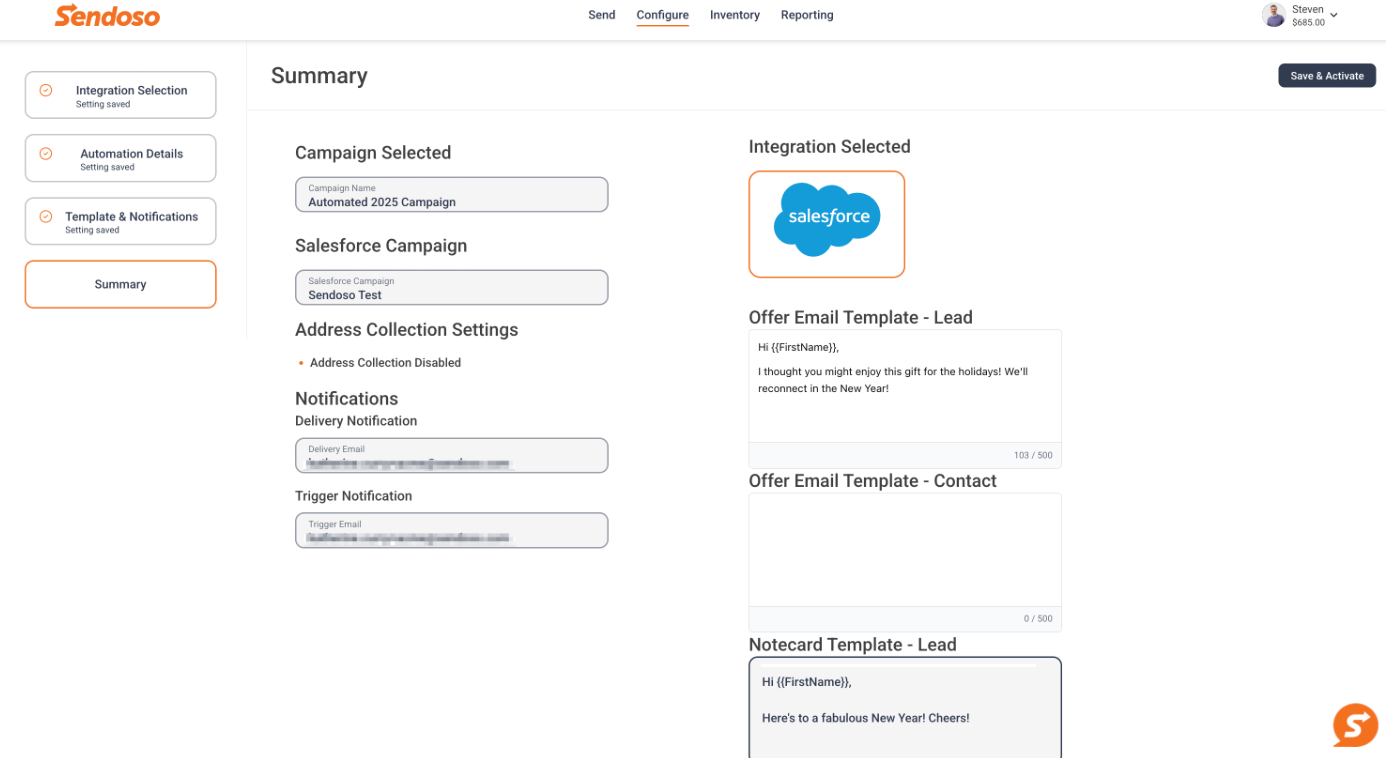Image resolution: width=1386 pixels, height=758 pixels.
Task: Click the 'Delivery Notification' label
Action: coord(356,421)
